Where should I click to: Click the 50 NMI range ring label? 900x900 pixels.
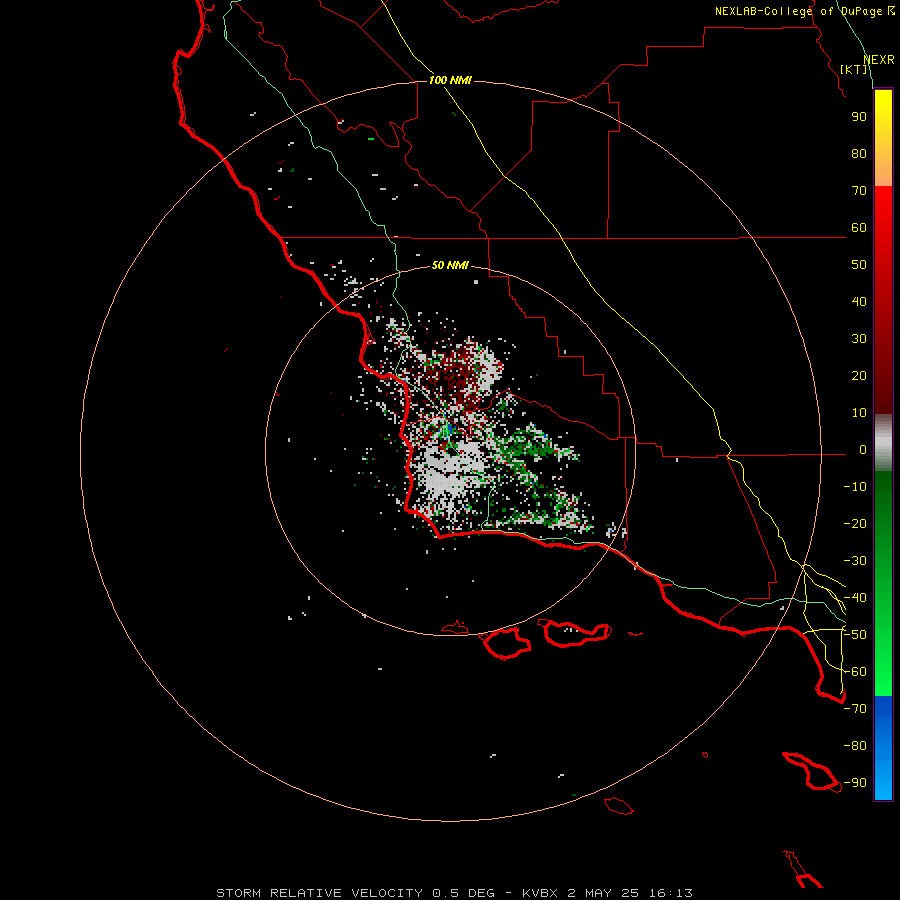point(450,265)
